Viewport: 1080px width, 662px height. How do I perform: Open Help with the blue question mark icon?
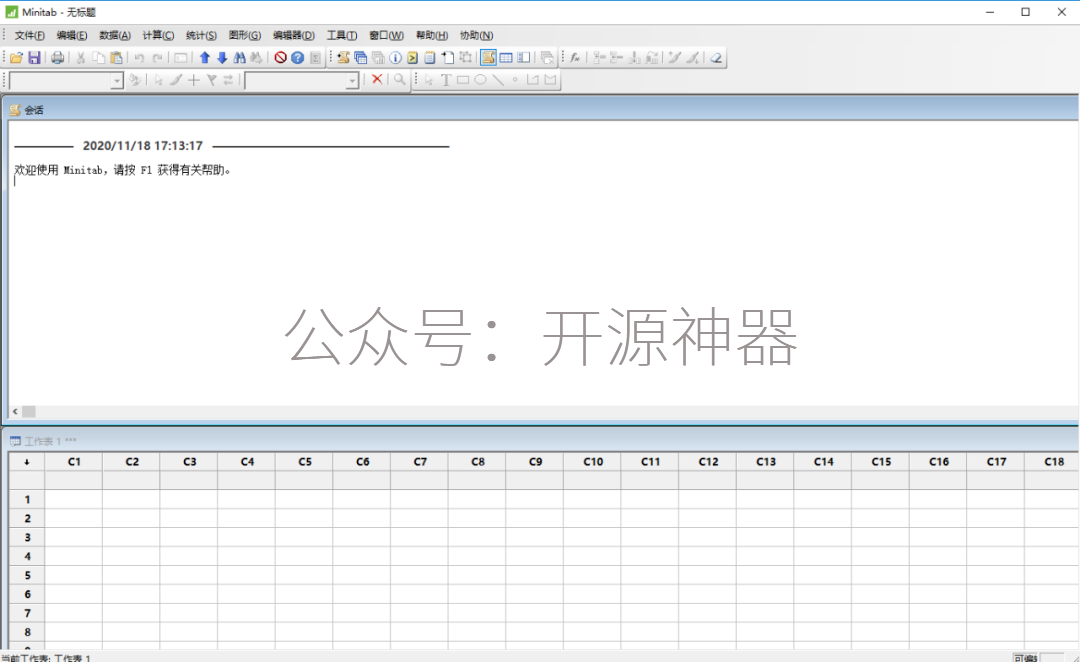coord(298,58)
